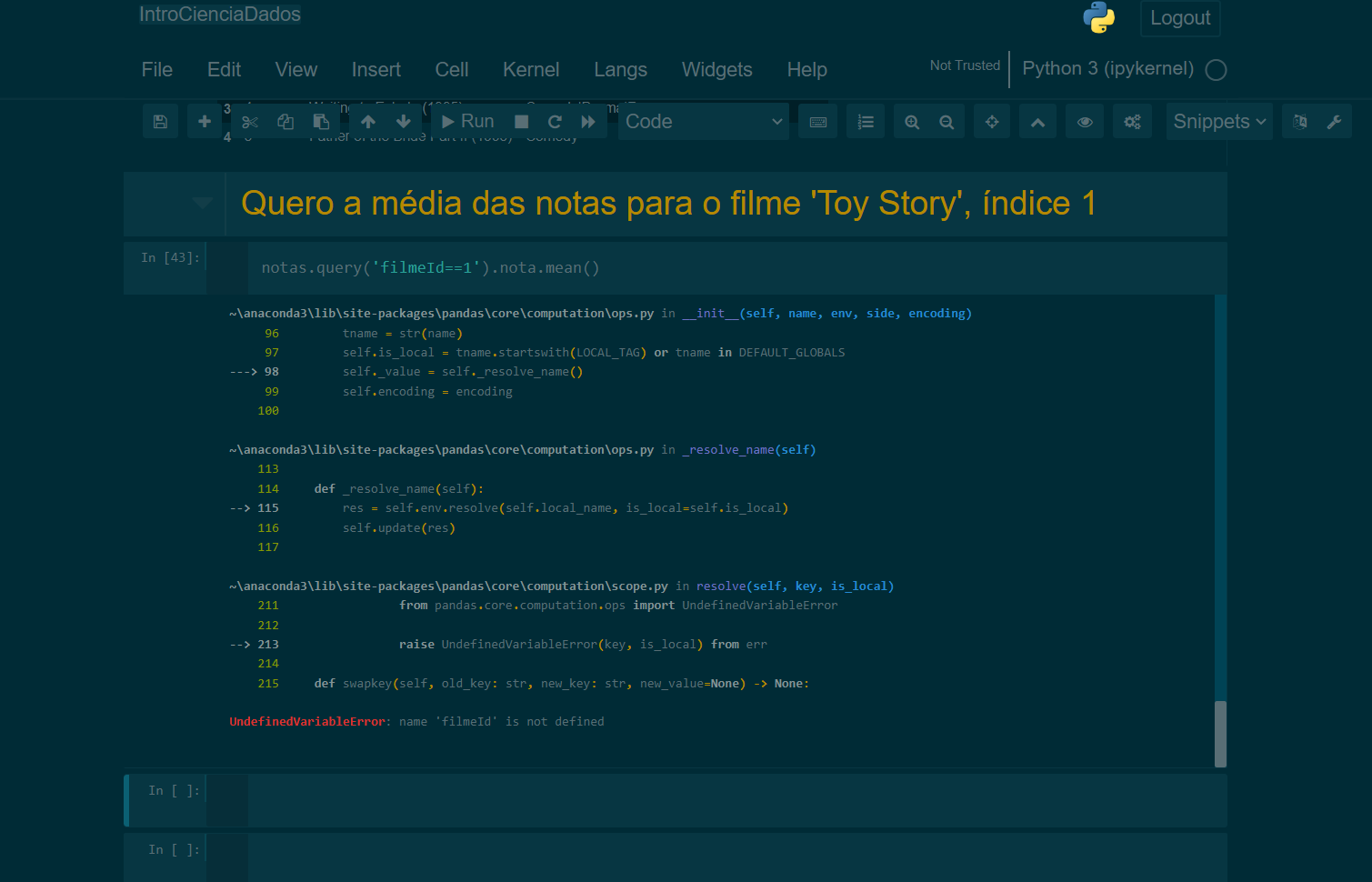Viewport: 1372px width, 882px height.
Task: Paste cells below icon
Action: (x=321, y=122)
